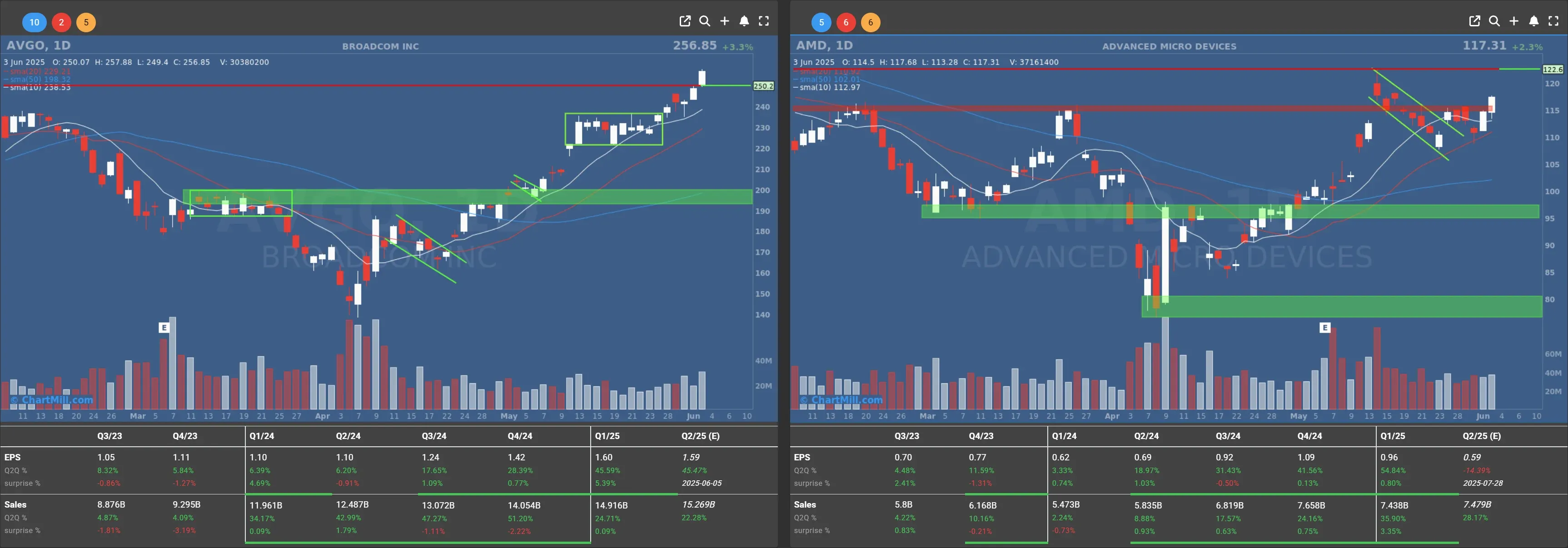The height and width of the screenshot is (548, 1568).
Task: Click the blue 5 badge on AMD panel
Action: click(x=821, y=23)
